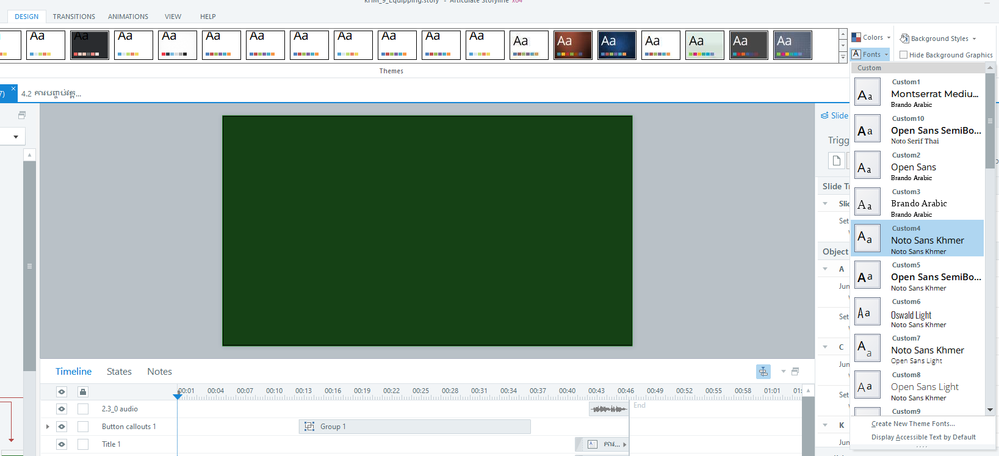Click the blue timeline playhead marker

click(178, 396)
